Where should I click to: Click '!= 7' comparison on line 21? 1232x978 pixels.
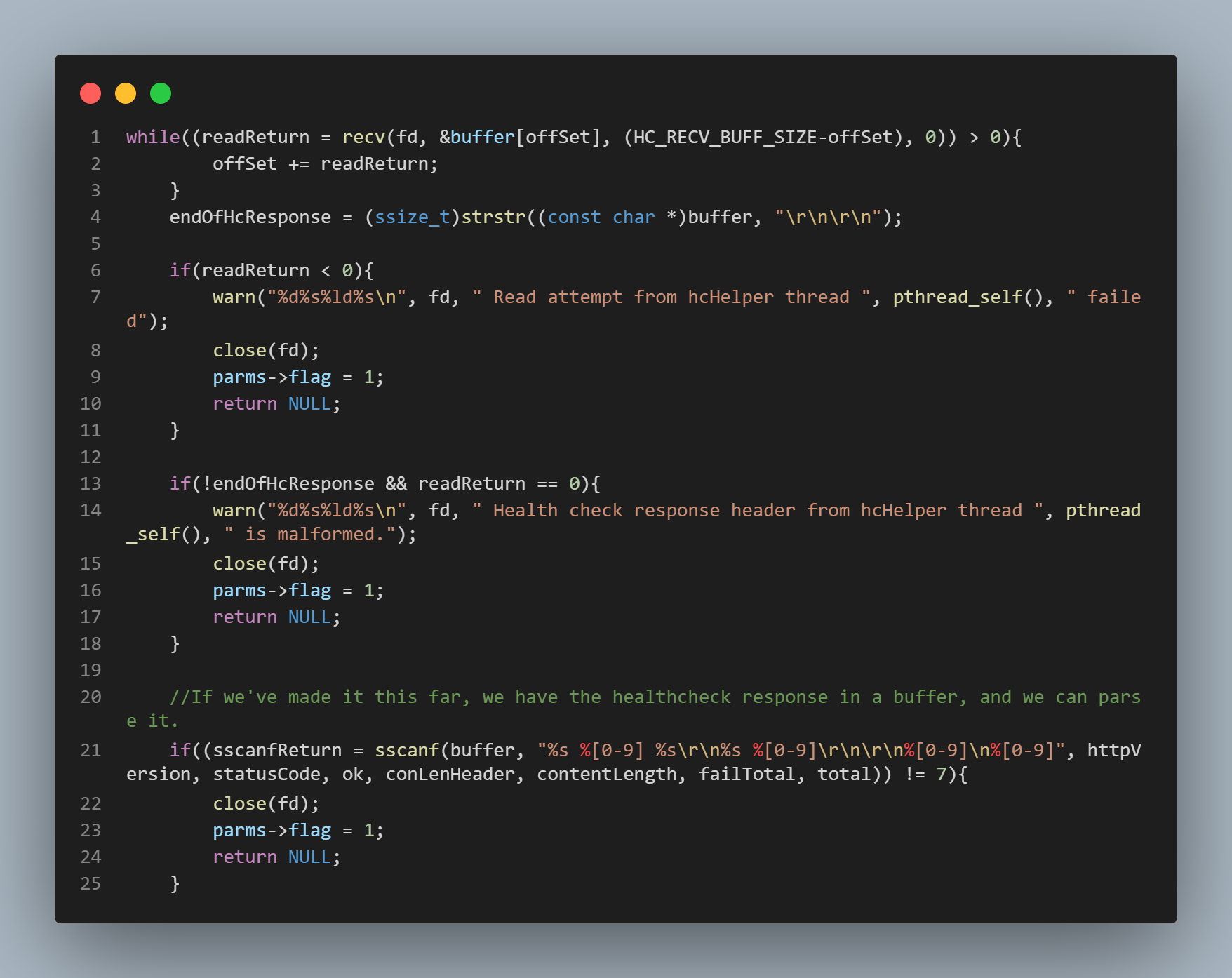pyautogui.click(x=925, y=774)
